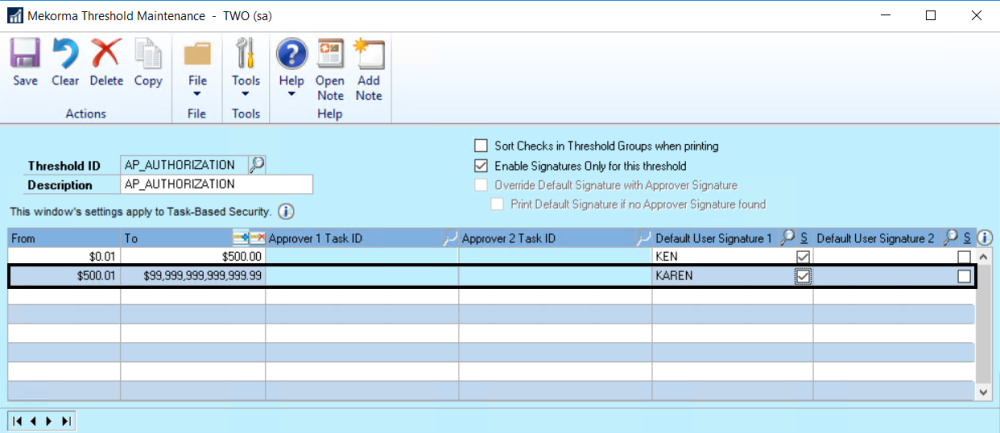Toggle Enable Signatures Only for this threshold

[481, 166]
